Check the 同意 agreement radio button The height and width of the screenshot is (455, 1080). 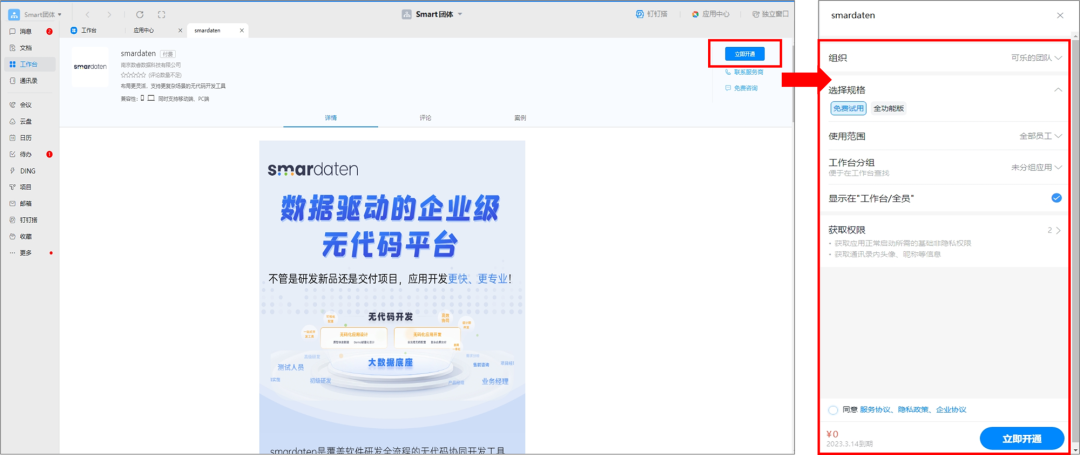coord(833,410)
